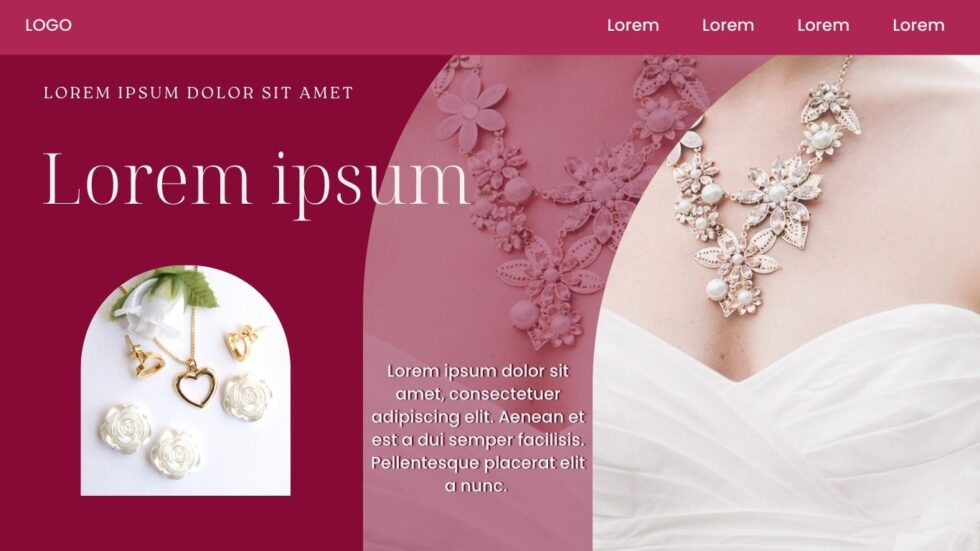Open the arch-shaped jewelry thumbnail

186,380
